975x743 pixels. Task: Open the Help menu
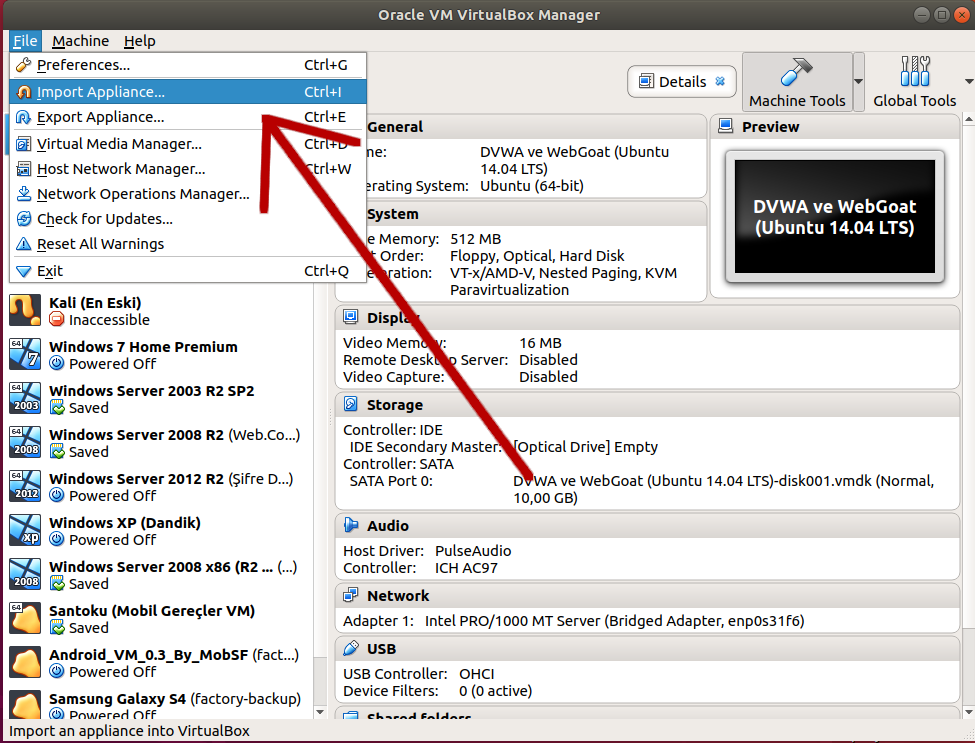[x=139, y=41]
